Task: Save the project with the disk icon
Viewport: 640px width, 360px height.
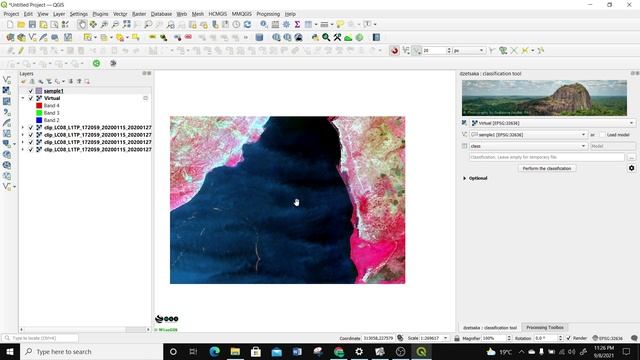Action: coord(32,24)
